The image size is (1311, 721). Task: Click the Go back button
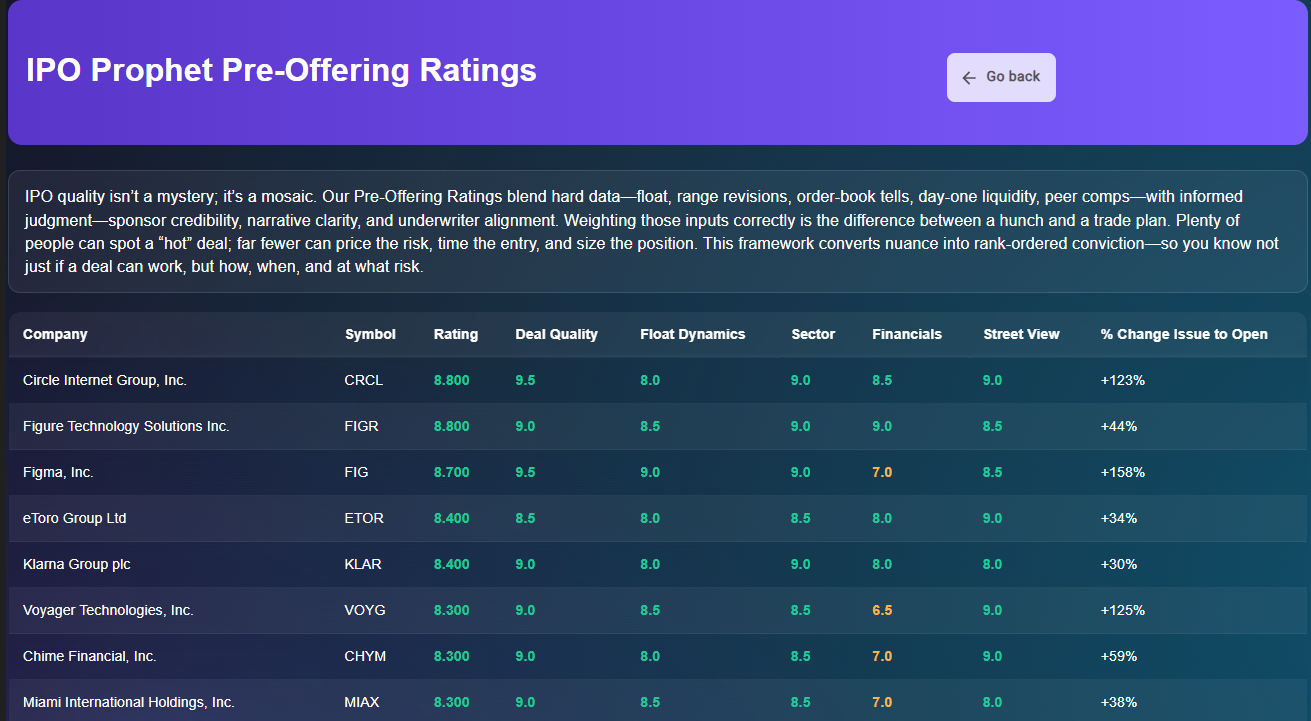click(x=1001, y=77)
